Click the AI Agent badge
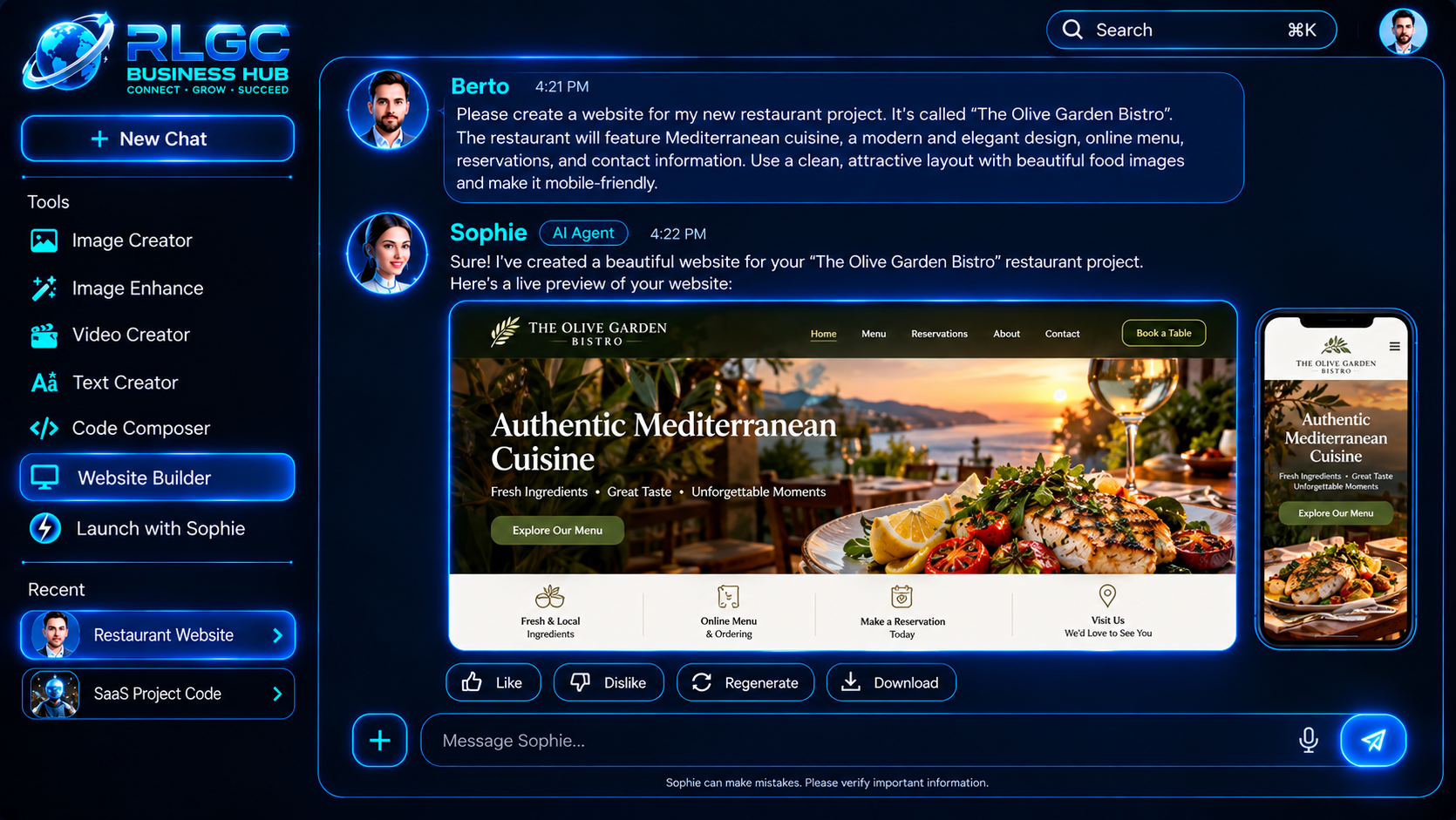Viewport: 1456px width, 820px height. [583, 234]
